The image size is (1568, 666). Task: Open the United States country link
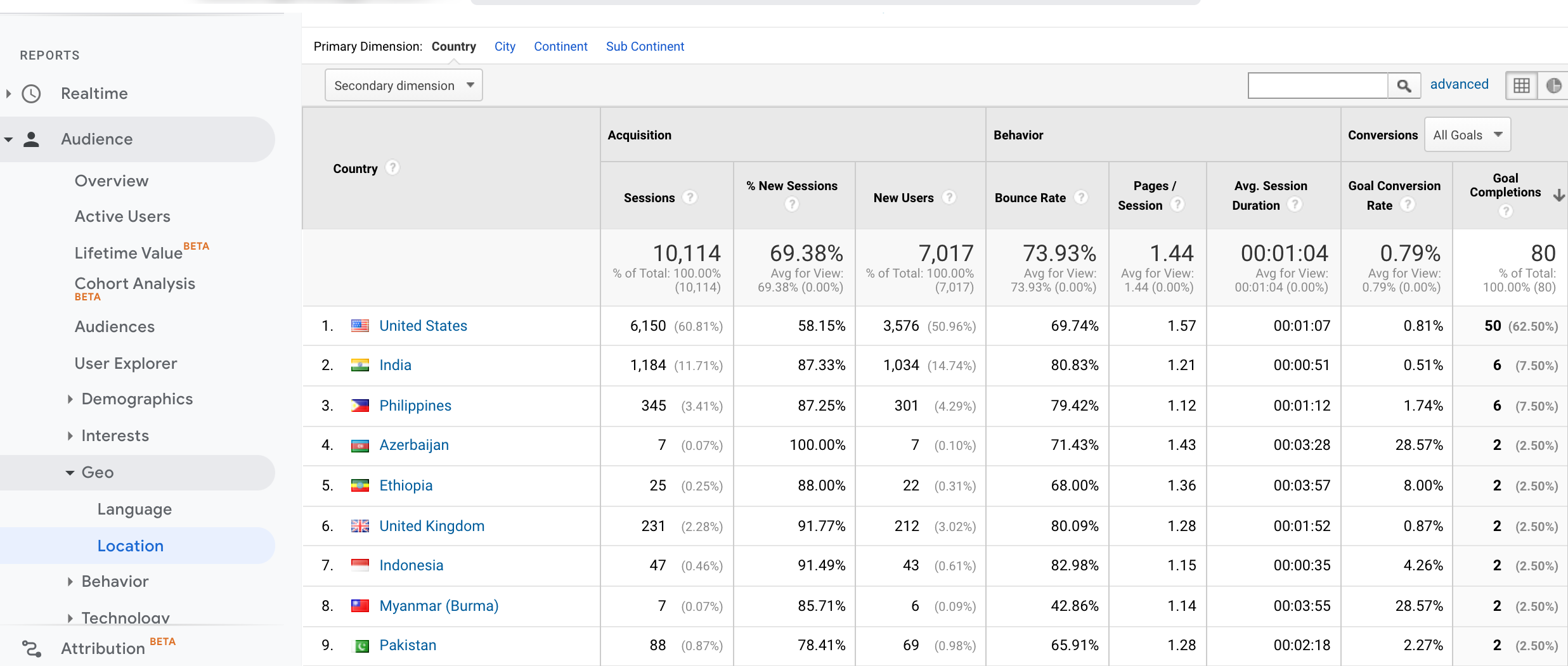(423, 326)
